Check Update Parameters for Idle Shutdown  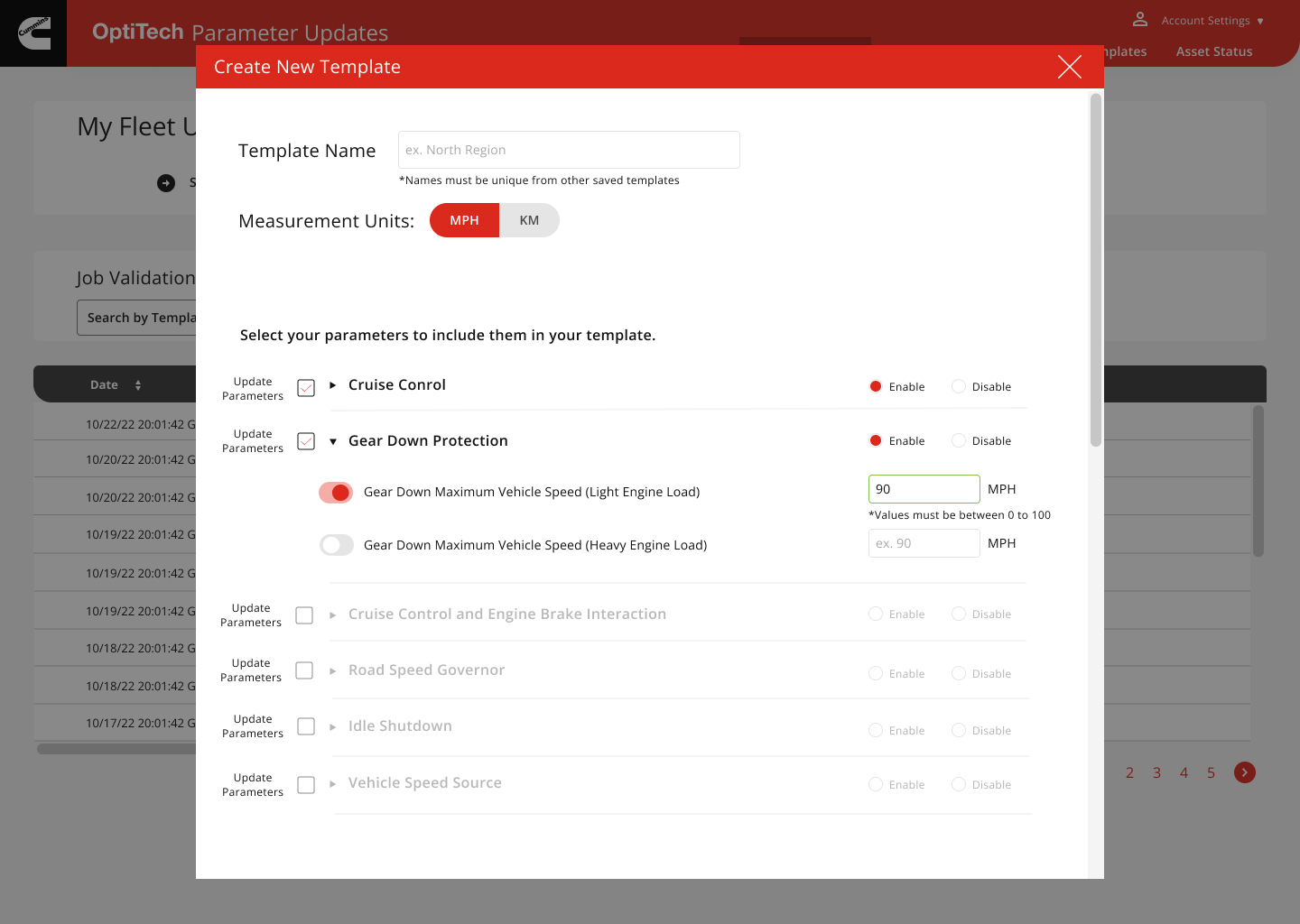(306, 726)
